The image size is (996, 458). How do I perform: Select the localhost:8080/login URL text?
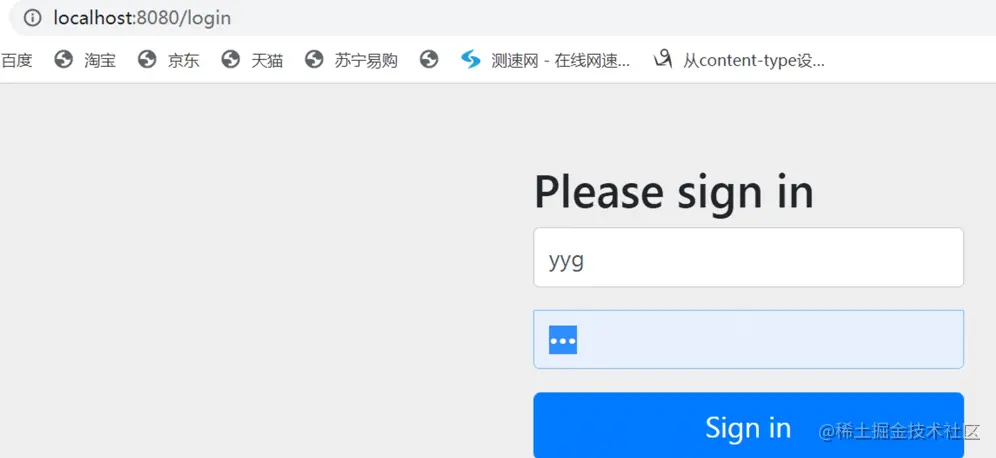pos(142,18)
